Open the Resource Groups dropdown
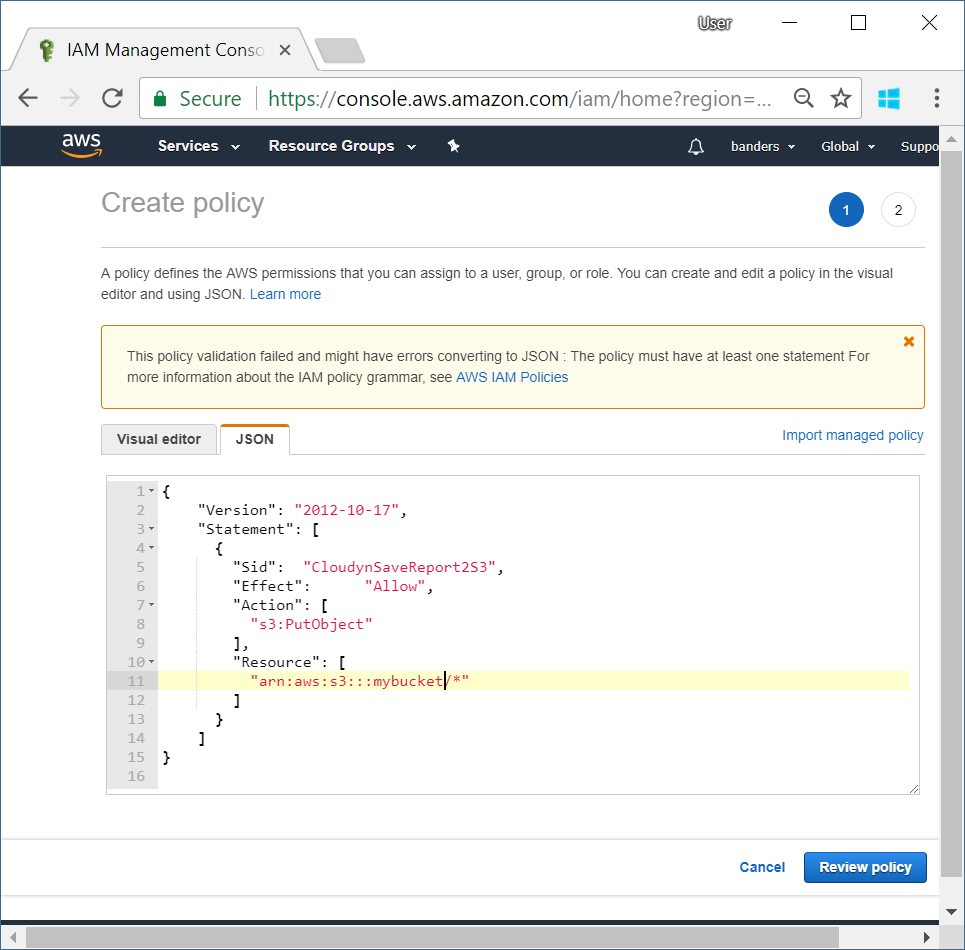The width and height of the screenshot is (965, 950). click(342, 146)
